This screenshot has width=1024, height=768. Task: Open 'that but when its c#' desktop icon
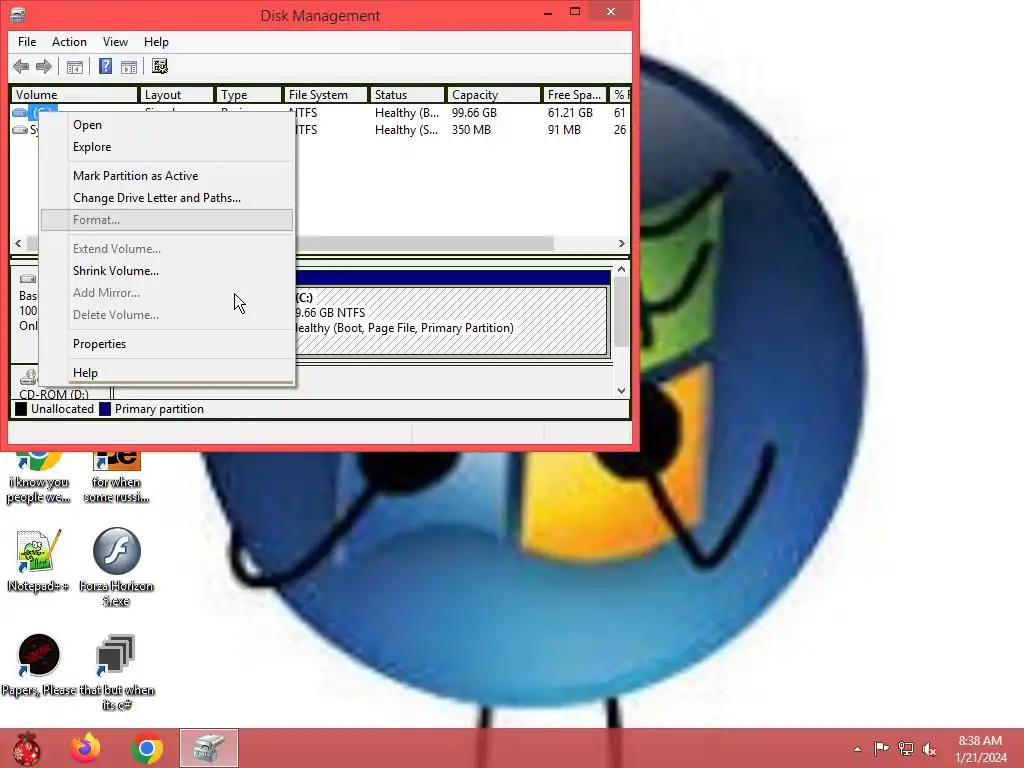[x=116, y=673]
